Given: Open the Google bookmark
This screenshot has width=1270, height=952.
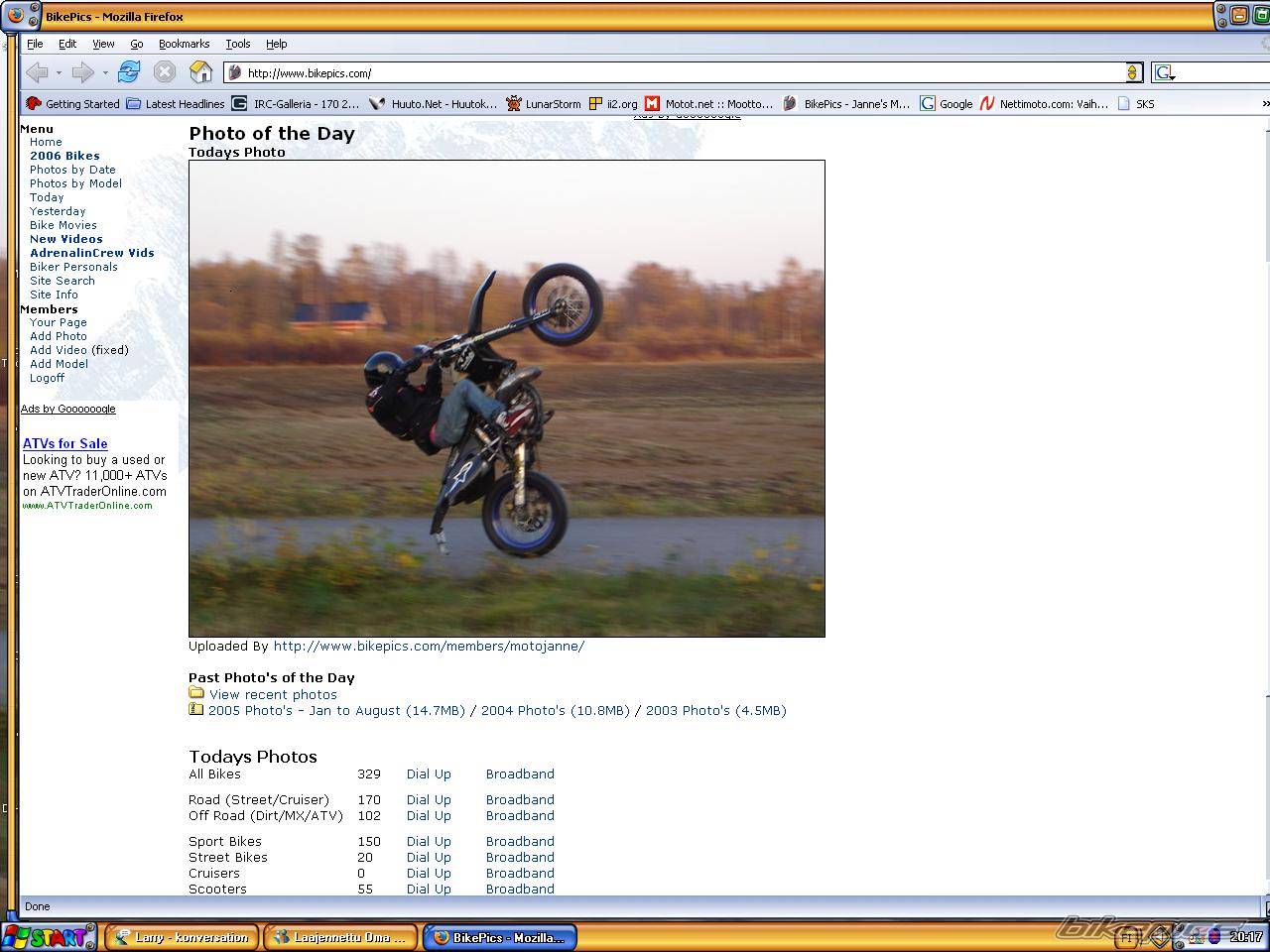Looking at the screenshot, I should pos(947,103).
